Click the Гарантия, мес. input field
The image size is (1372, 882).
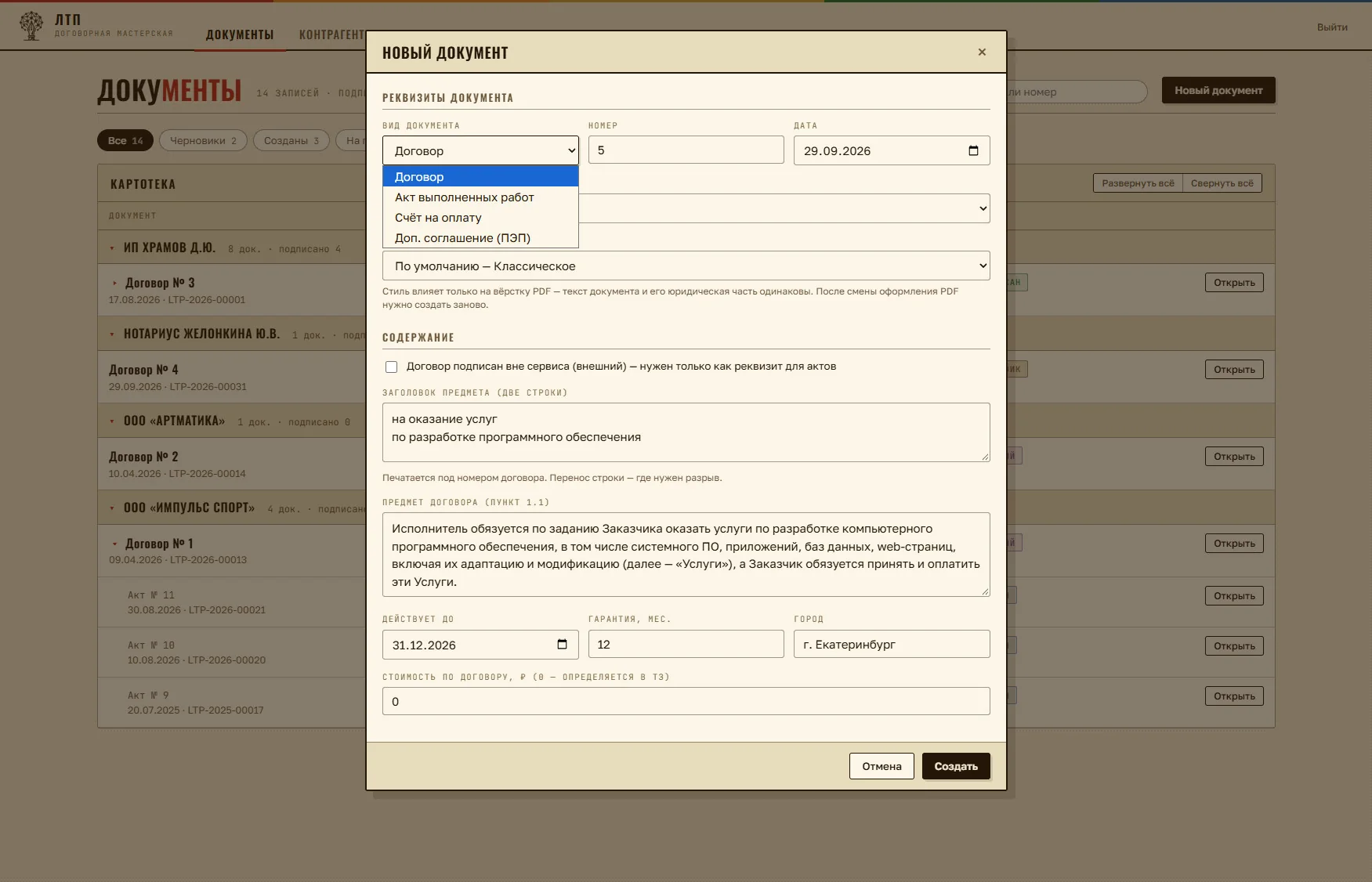click(686, 644)
